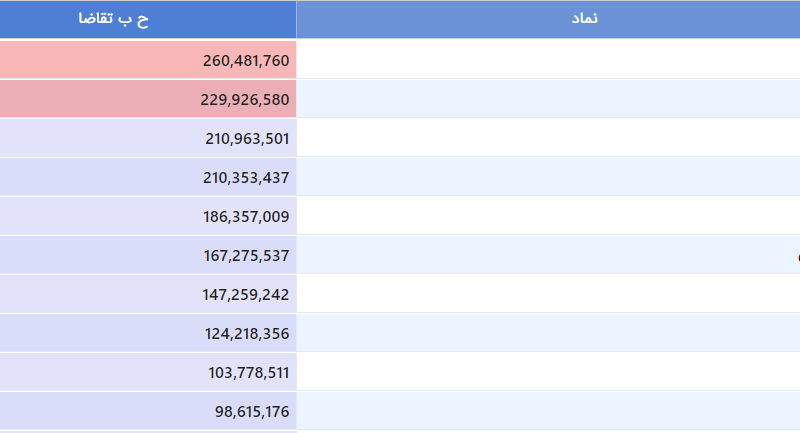The height and width of the screenshot is (433, 800).
Task: Click the نماد cell in the 186,357,009 row
Action: [548, 216]
